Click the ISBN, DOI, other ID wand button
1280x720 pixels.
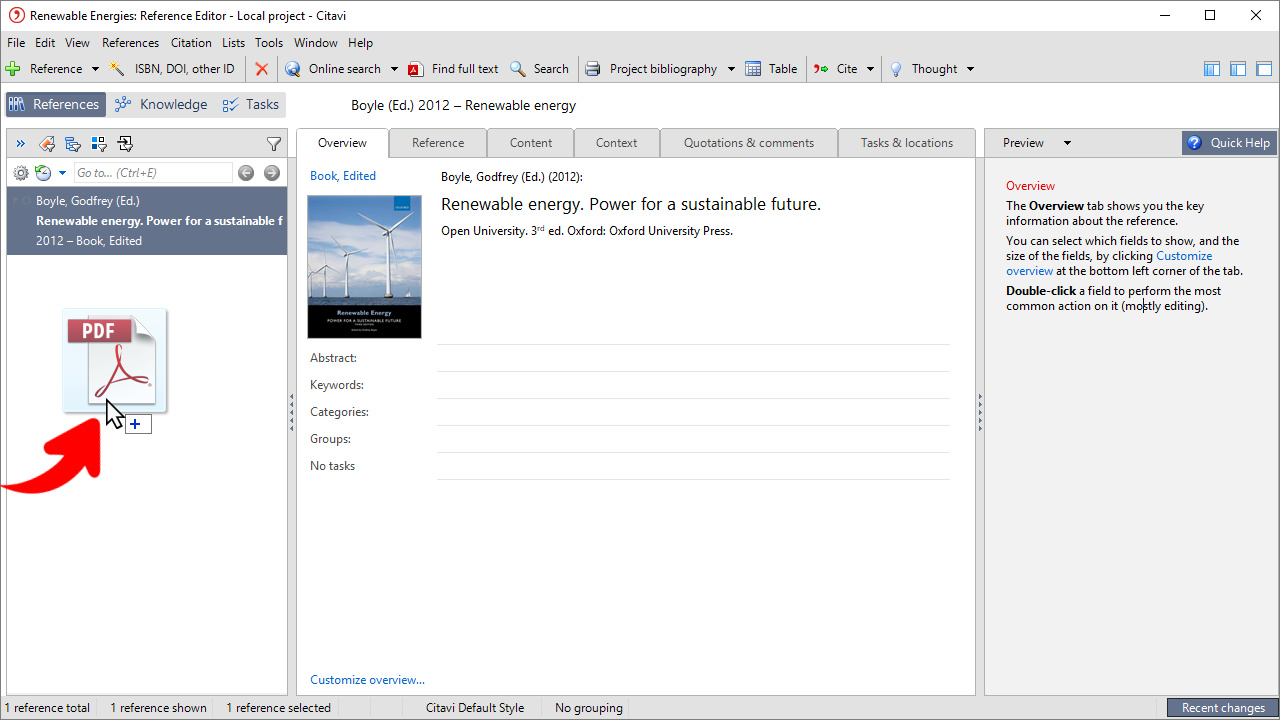point(173,69)
